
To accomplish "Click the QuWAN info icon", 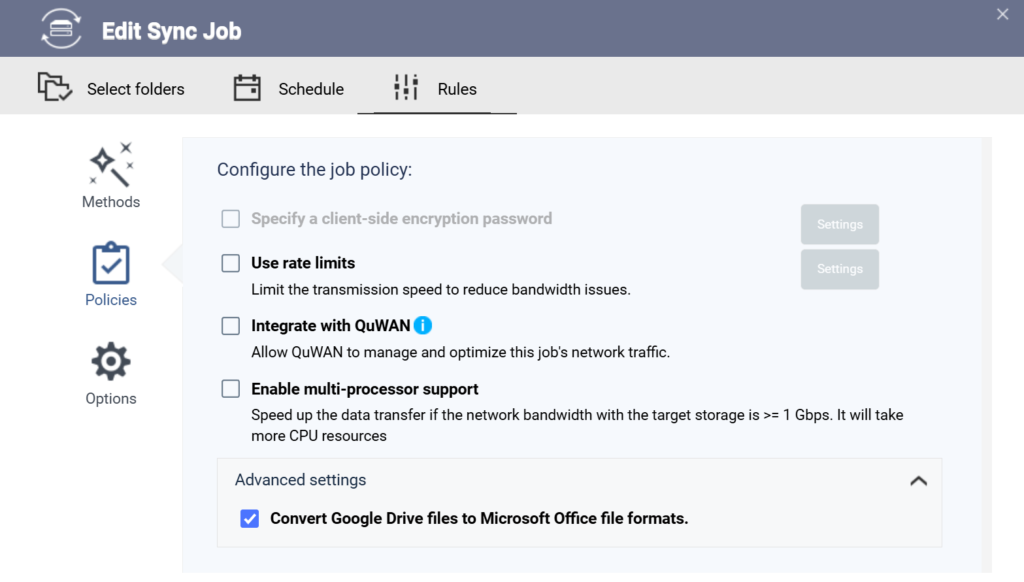I will (423, 325).
